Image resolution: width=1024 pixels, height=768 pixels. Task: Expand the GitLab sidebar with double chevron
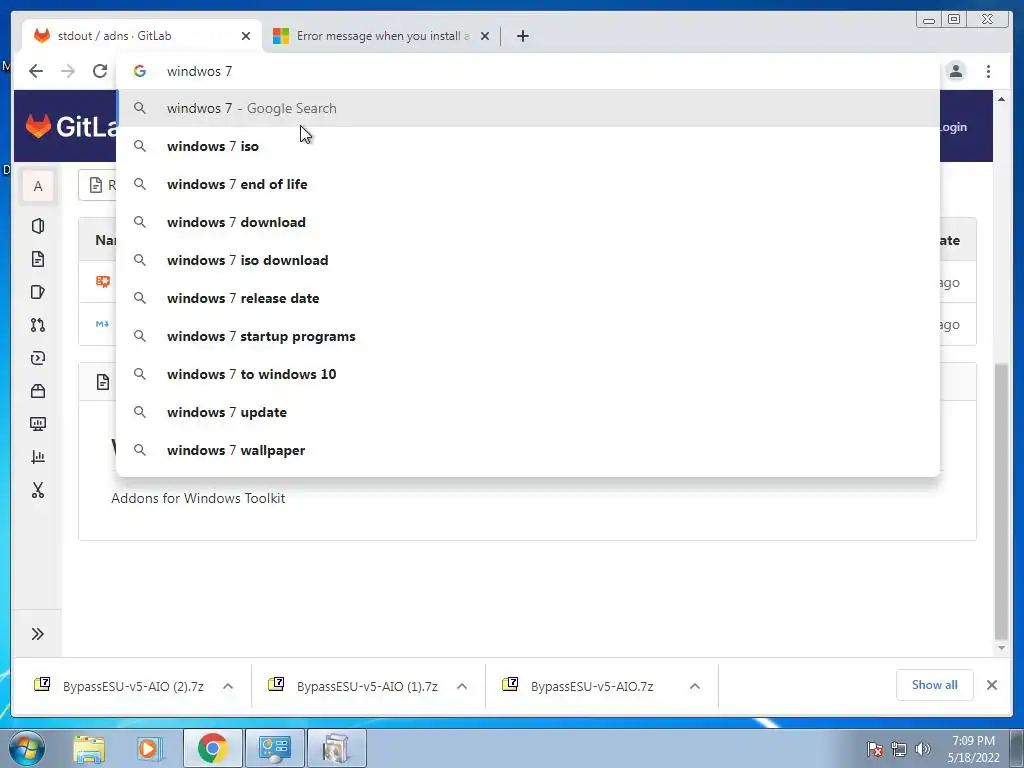coord(37,634)
